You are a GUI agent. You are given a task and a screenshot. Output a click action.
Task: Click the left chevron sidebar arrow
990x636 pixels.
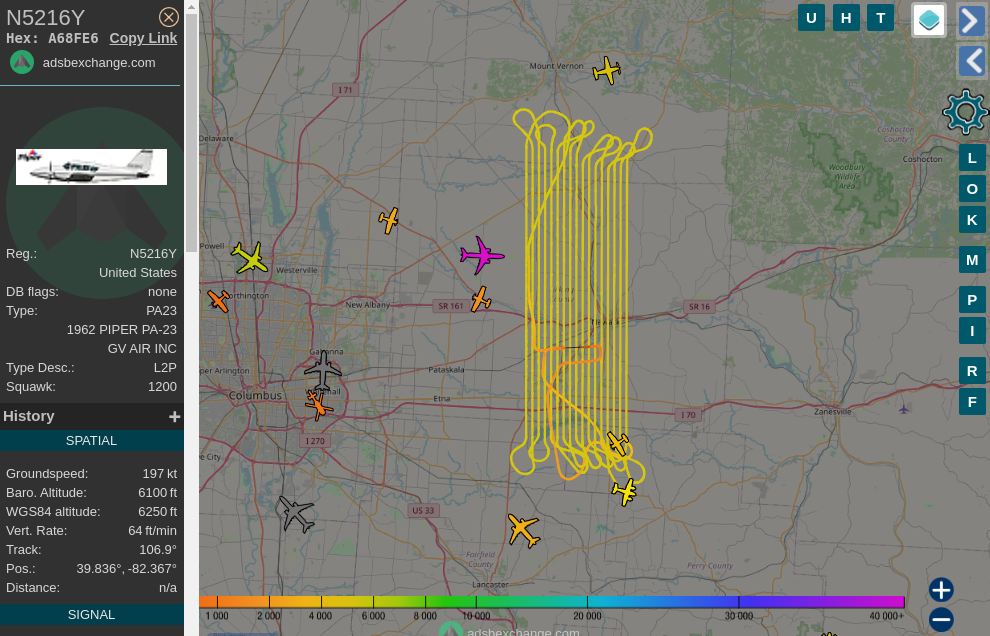972,61
